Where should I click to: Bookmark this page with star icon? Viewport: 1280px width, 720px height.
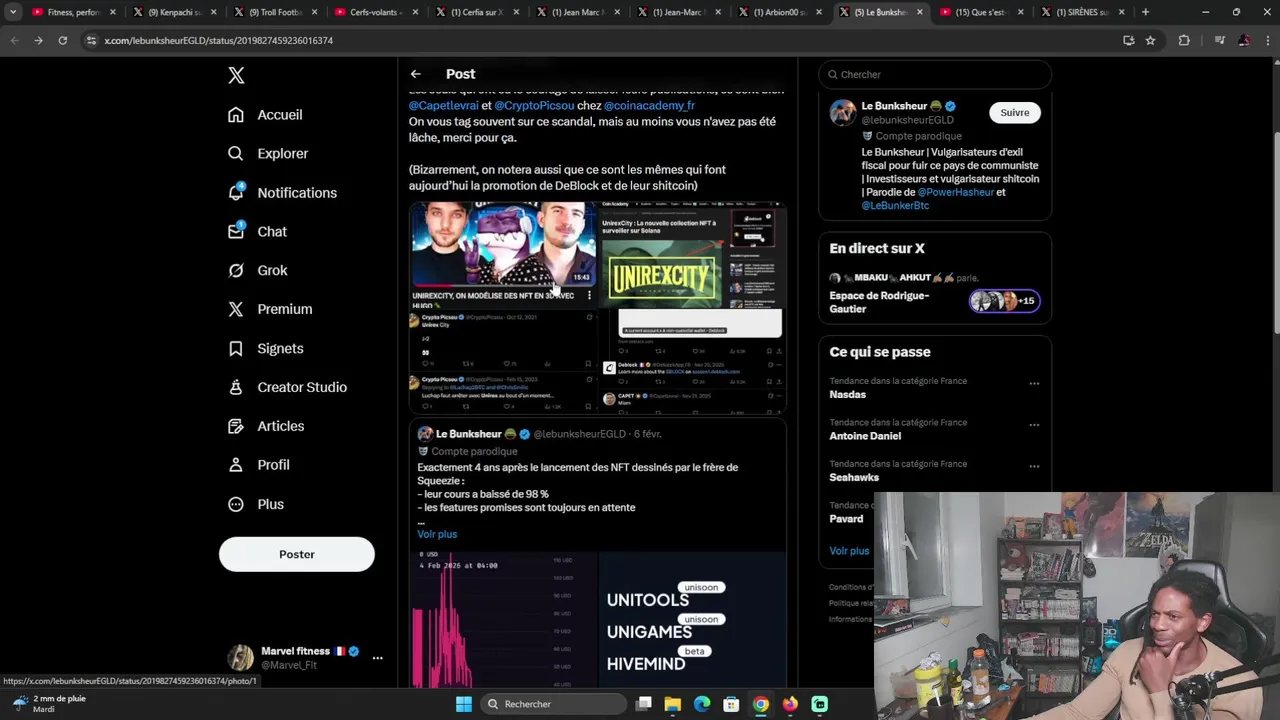[x=1150, y=40]
